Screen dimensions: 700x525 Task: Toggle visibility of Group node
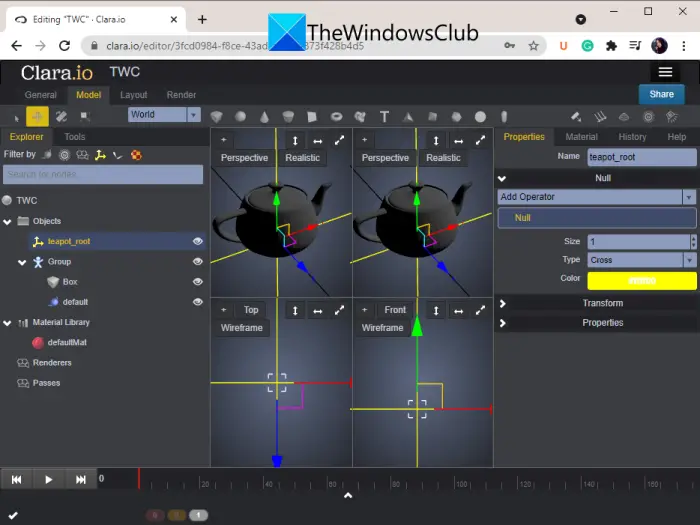[x=197, y=262]
